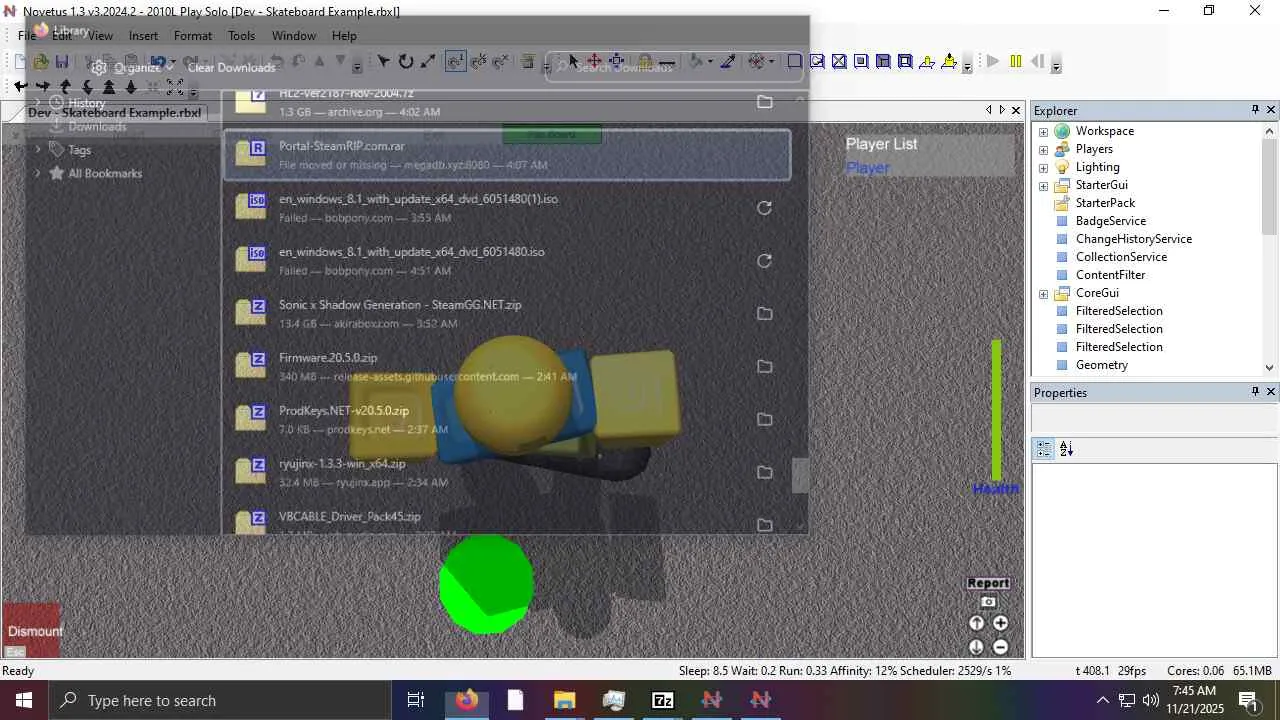Viewport: 1280px width, 720px height.
Task: Close the Explorer panel
Action: pos(1271,110)
